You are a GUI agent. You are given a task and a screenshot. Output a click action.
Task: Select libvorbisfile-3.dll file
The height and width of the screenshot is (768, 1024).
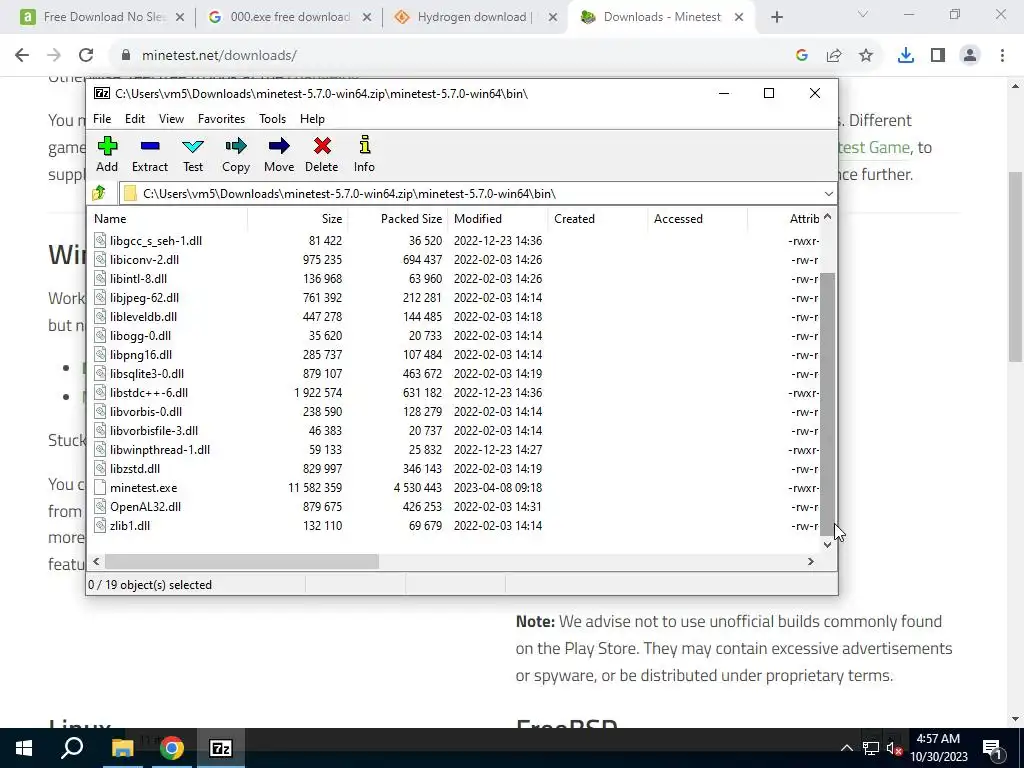[x=154, y=430]
